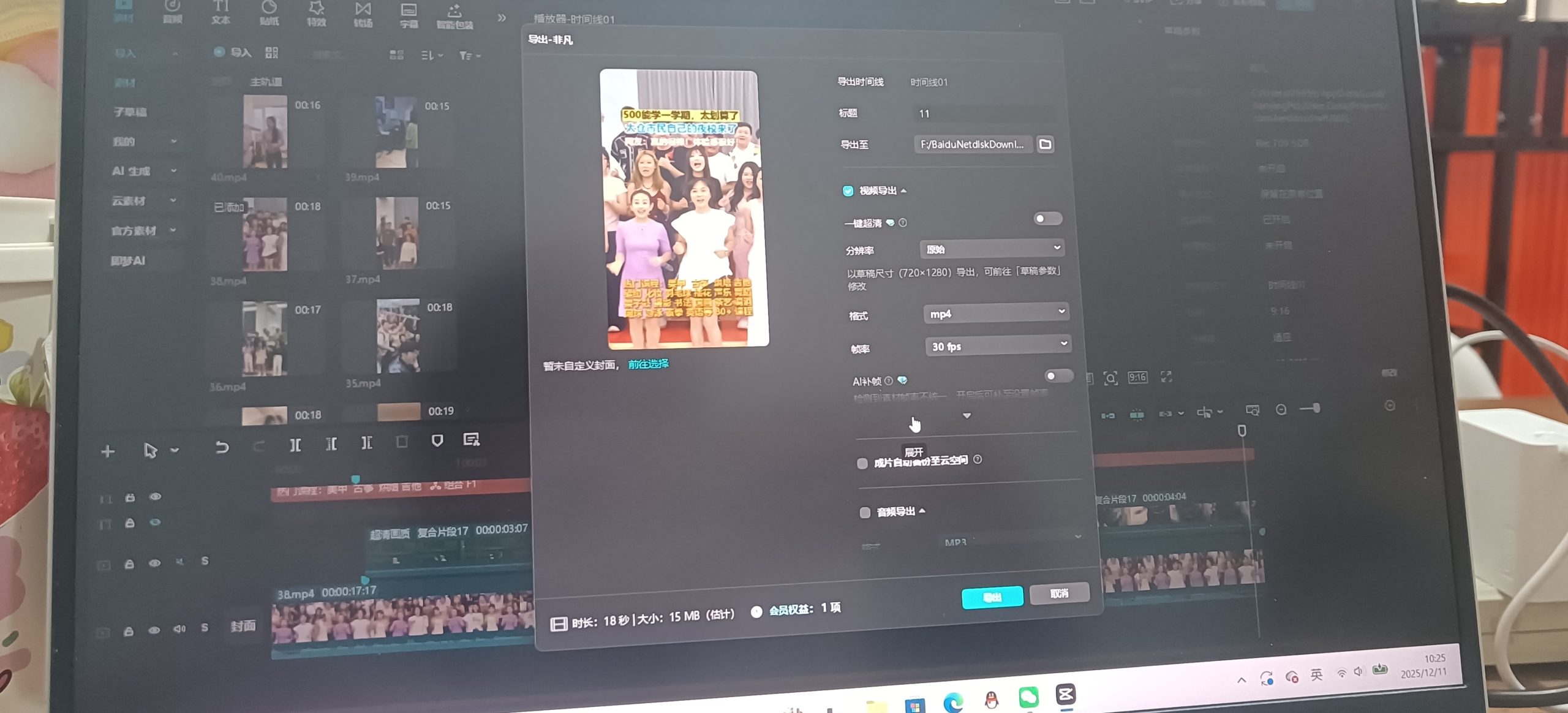Turn on the AI补帧 toggle
The width and height of the screenshot is (1568, 713).
click(x=1058, y=375)
